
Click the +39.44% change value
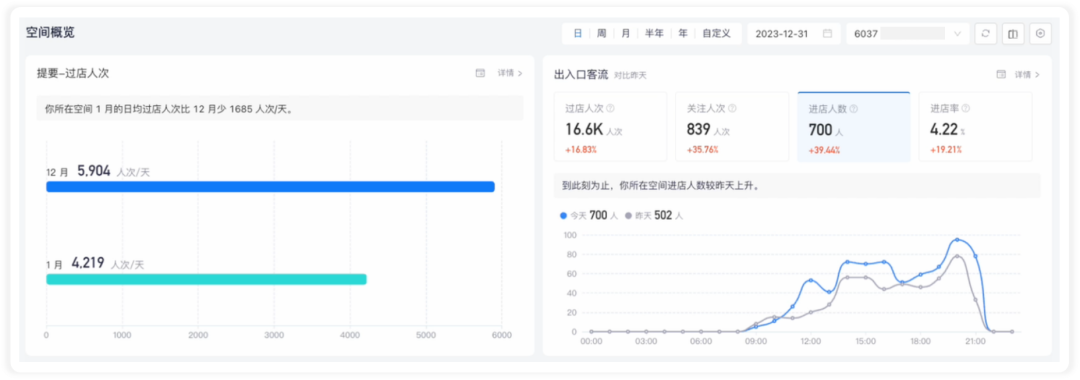tap(824, 150)
